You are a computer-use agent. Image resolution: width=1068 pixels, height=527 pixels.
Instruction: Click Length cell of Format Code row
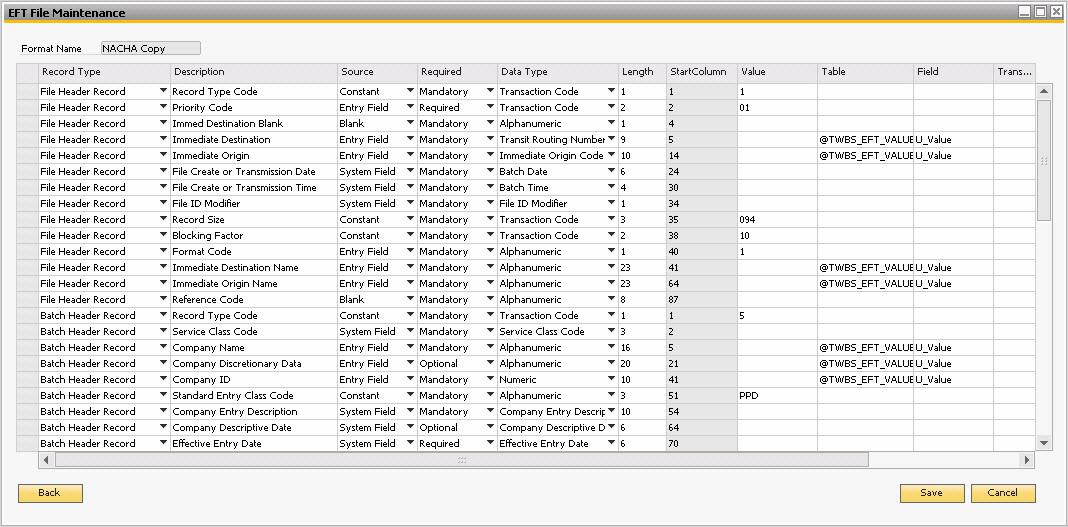tap(642, 251)
